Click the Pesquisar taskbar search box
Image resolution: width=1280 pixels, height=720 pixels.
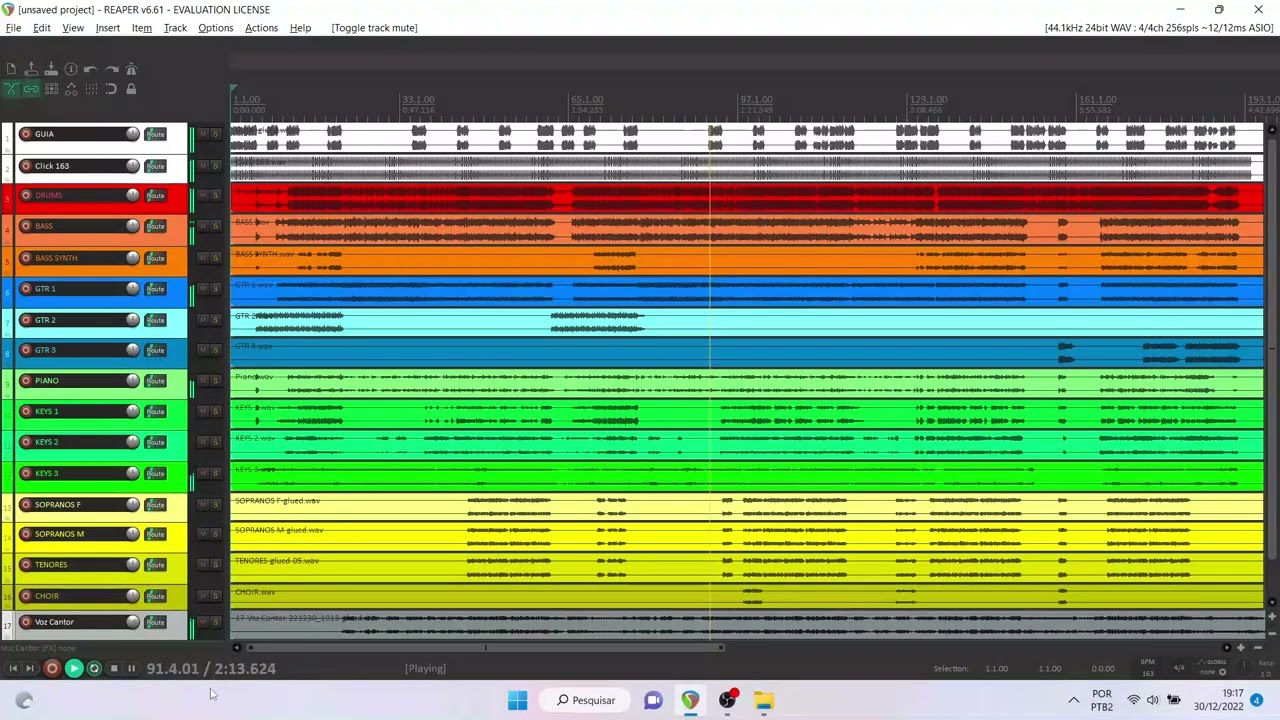coord(586,700)
